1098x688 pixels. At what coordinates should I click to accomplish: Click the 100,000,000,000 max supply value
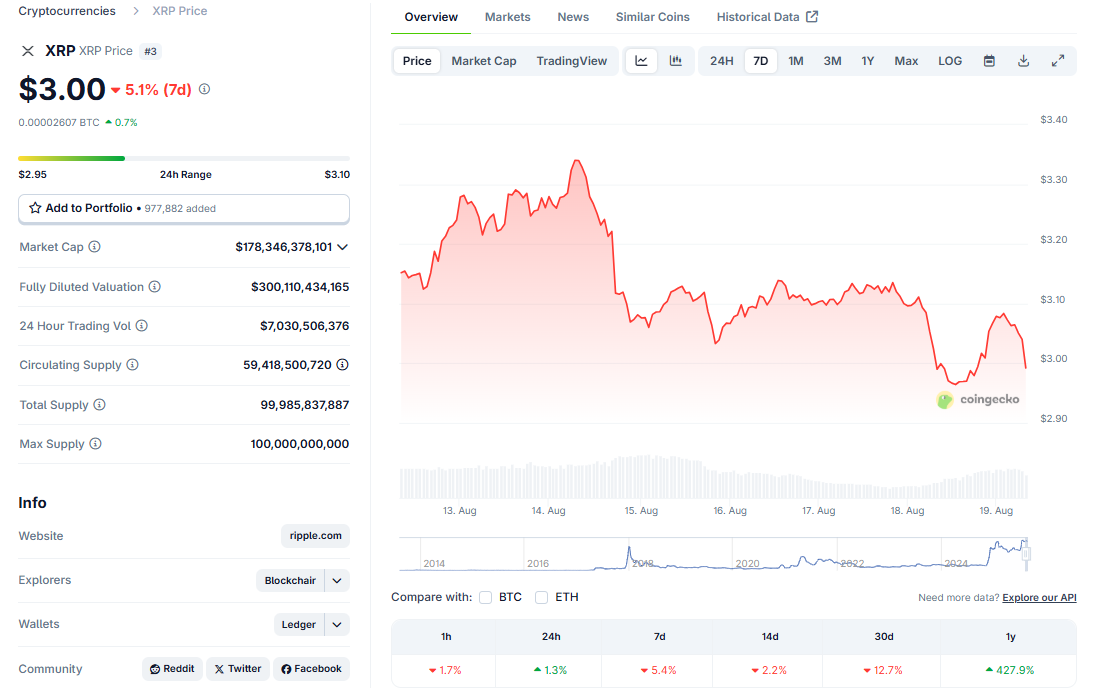coord(300,443)
